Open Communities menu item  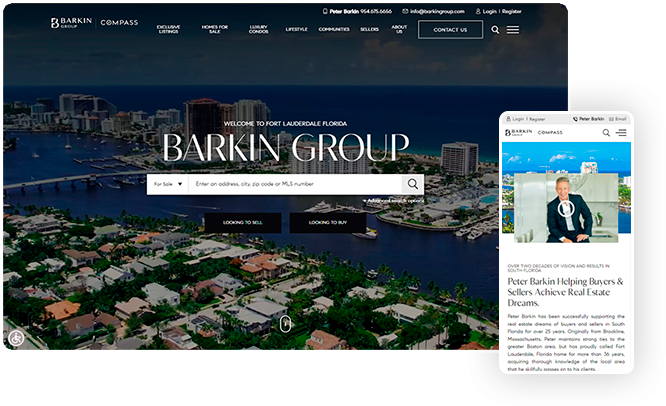(334, 29)
